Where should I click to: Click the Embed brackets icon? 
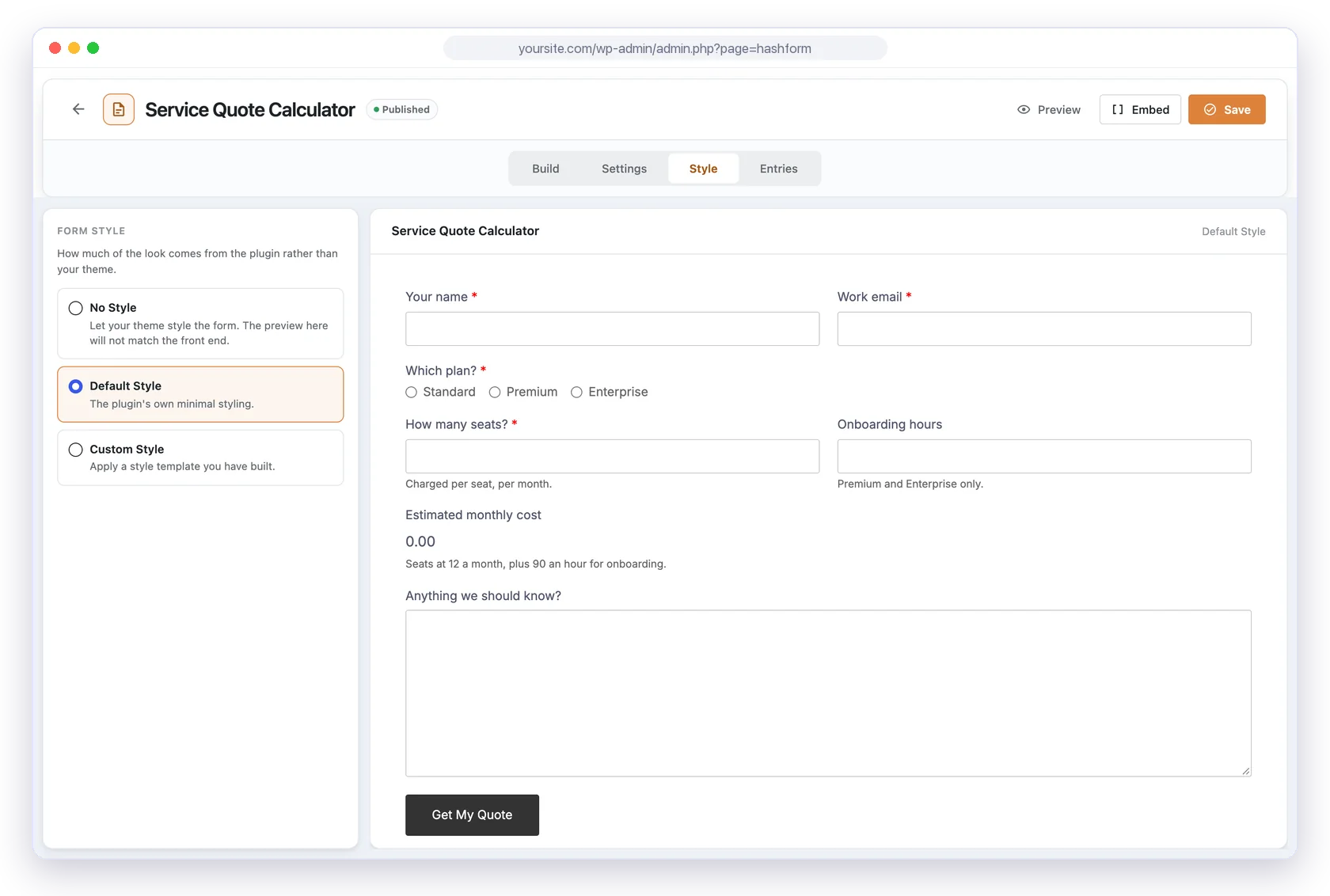point(1118,109)
